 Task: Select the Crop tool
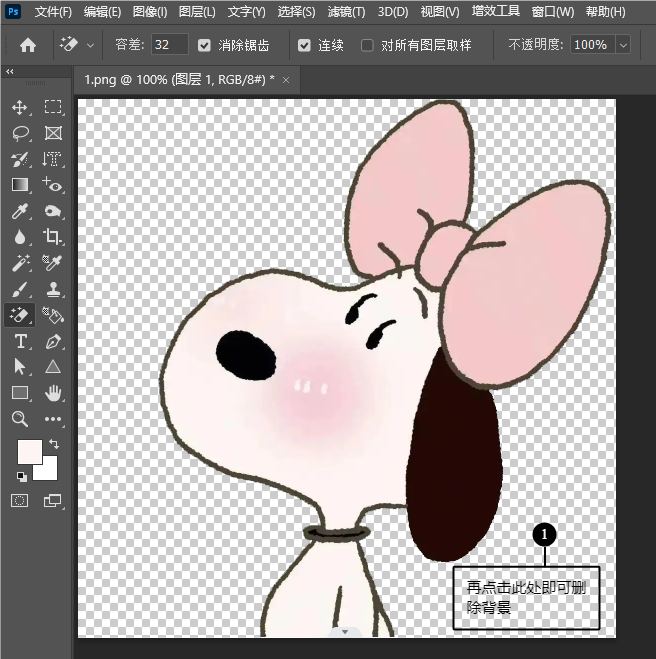pos(53,237)
